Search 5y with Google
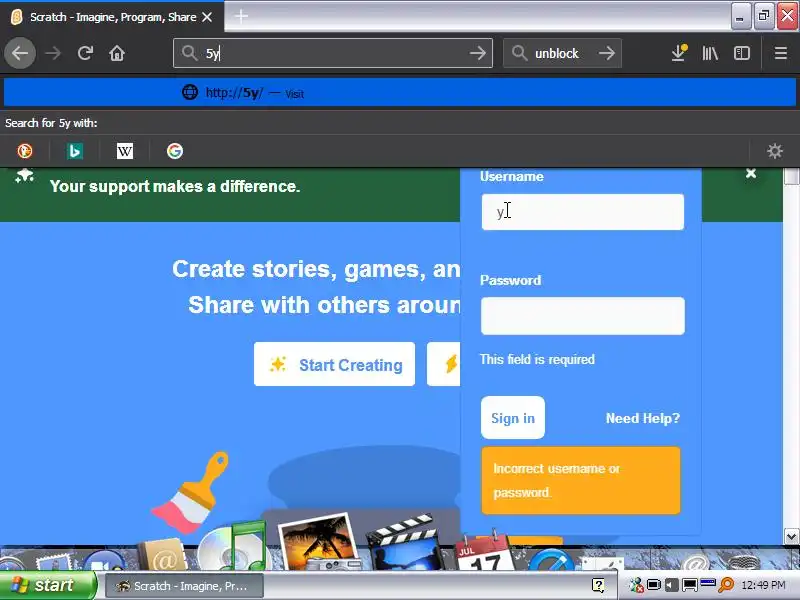This screenshot has width=800, height=600. click(x=174, y=151)
